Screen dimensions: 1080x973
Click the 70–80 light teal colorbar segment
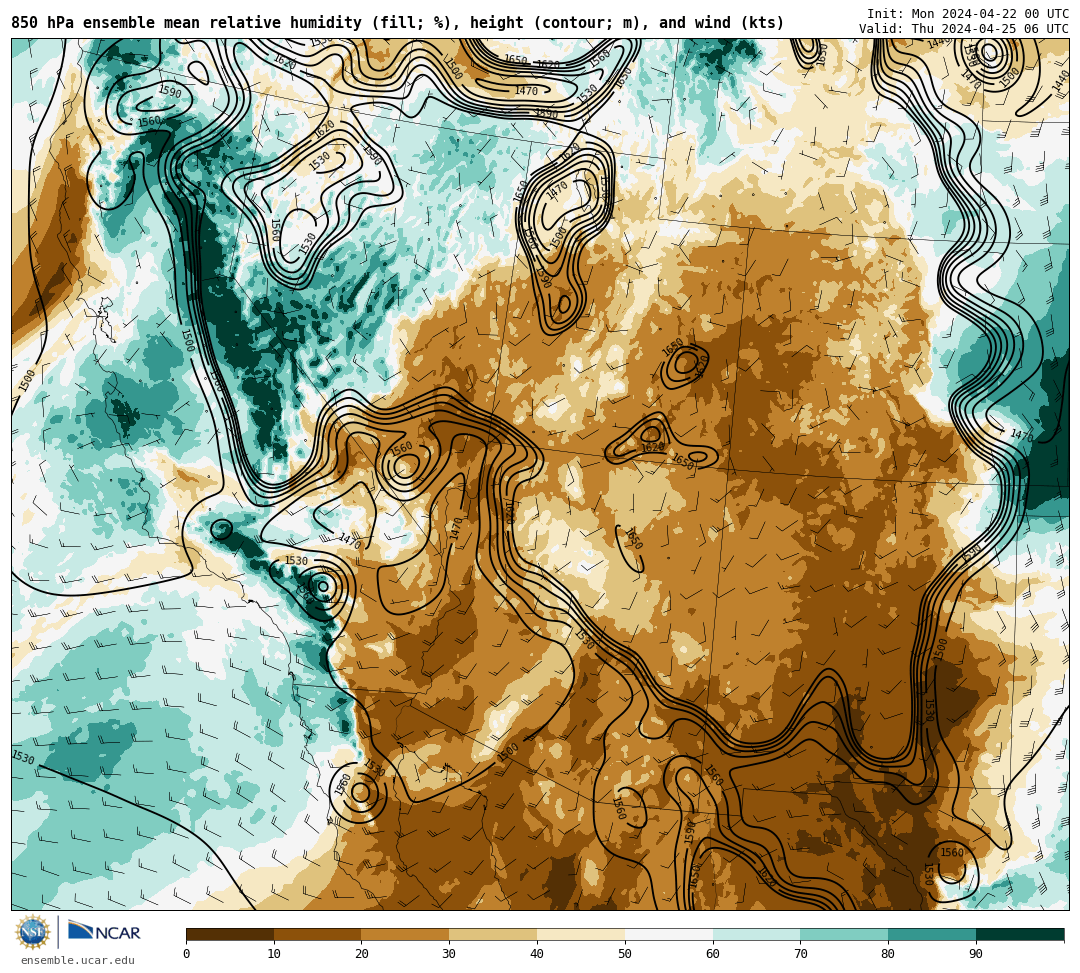click(x=844, y=934)
